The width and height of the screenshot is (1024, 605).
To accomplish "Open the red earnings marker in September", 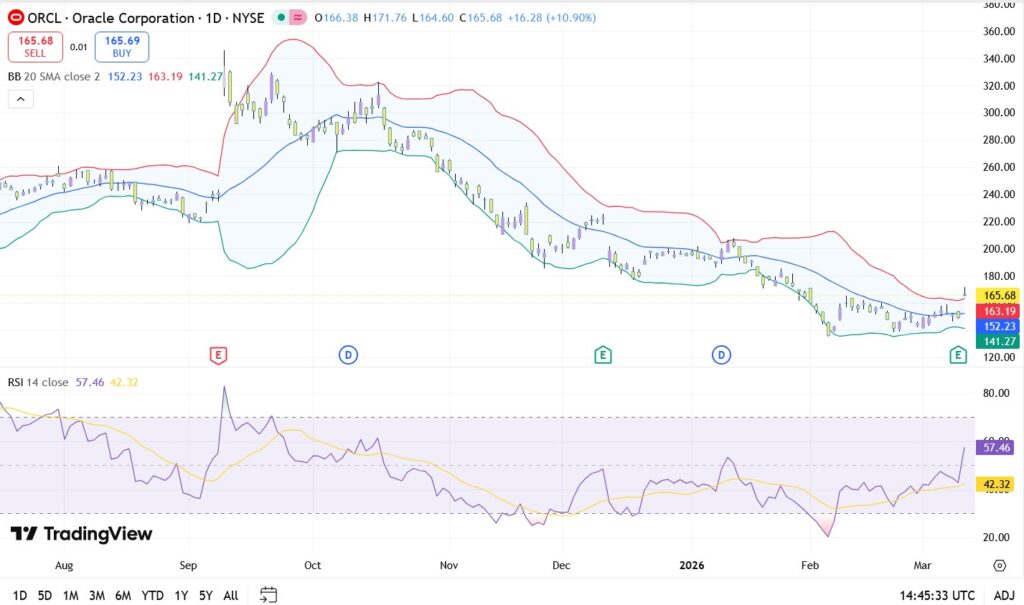I will pyautogui.click(x=218, y=354).
